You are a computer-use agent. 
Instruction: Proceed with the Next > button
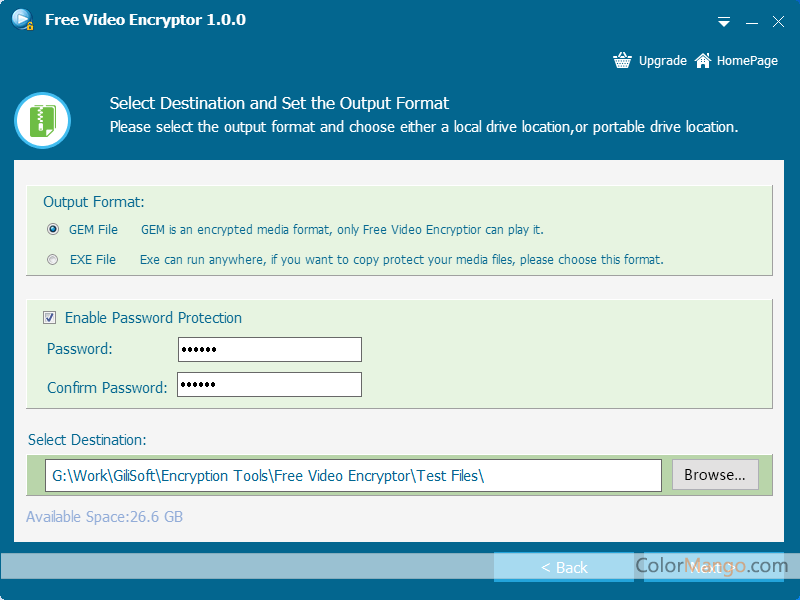pos(713,567)
